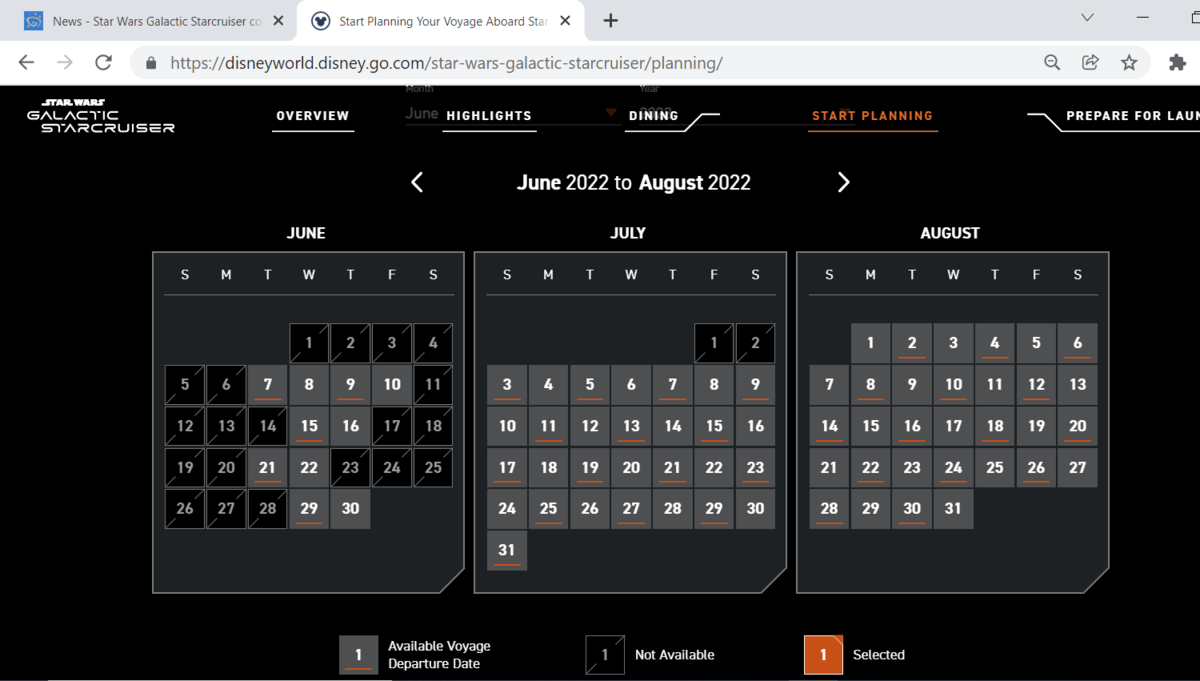Image resolution: width=1200 pixels, height=681 pixels.
Task: Bookmark this page with star icon
Action: pos(1129,62)
